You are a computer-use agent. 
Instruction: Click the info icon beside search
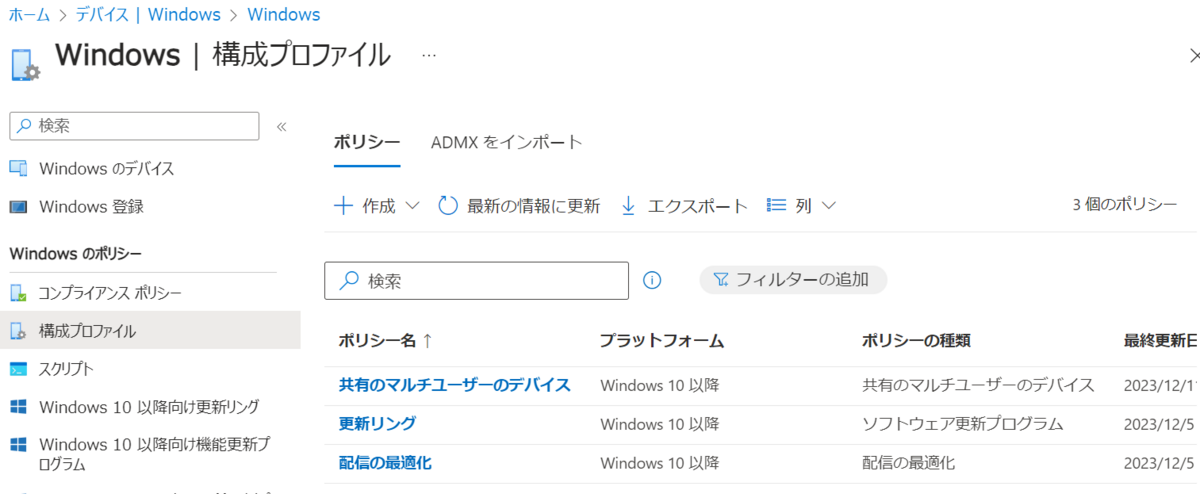pyautogui.click(x=652, y=280)
